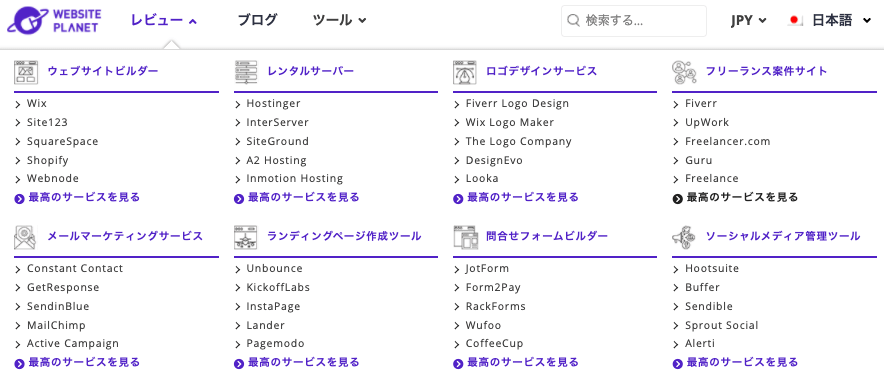Open the 日本語 language dropdown
The height and width of the screenshot is (386, 884).
coord(842,21)
